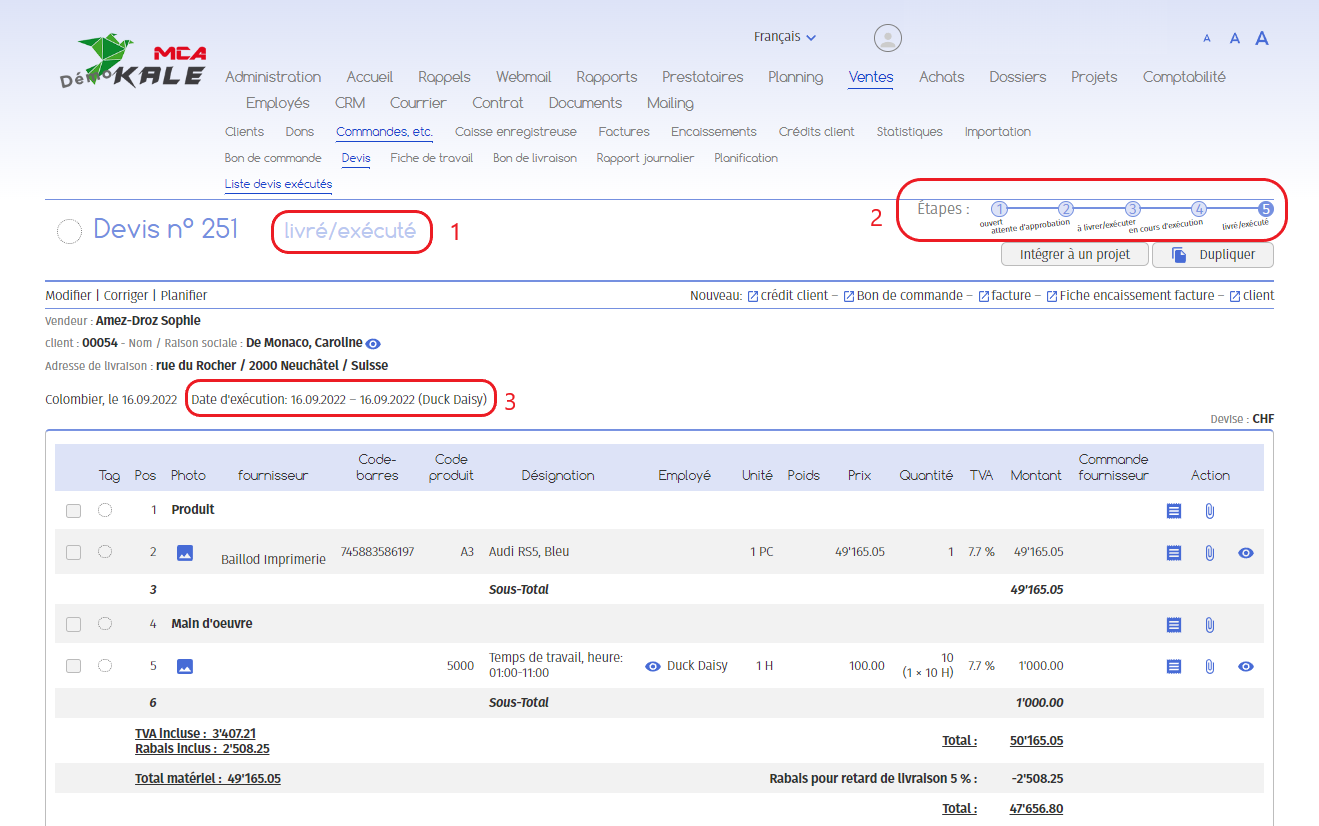Open Liste devis exécutés link
1319x826 pixels.
click(x=278, y=185)
